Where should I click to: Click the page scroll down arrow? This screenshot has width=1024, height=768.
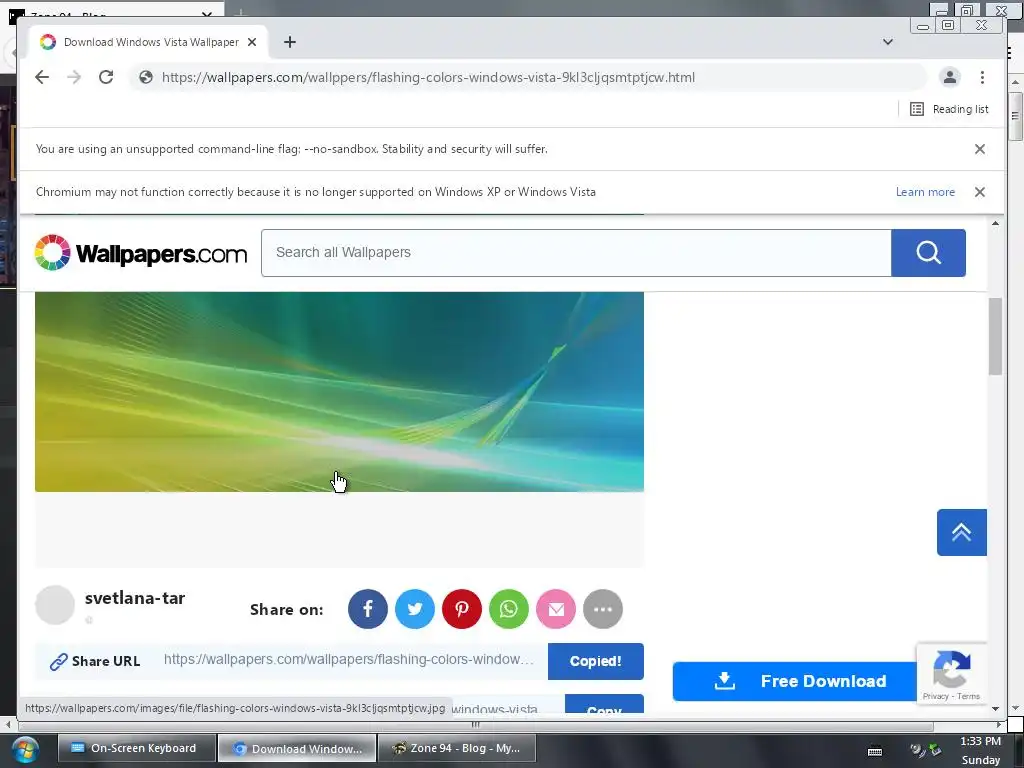click(995, 709)
